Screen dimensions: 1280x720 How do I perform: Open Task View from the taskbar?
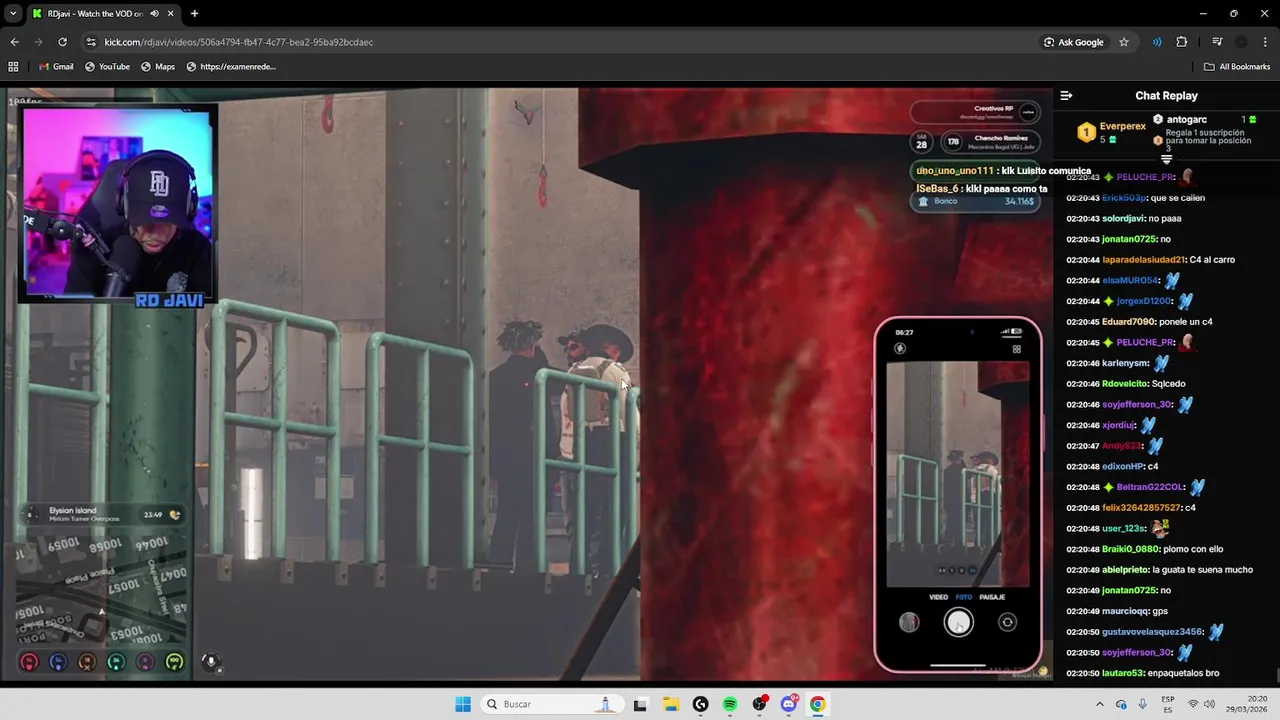pos(641,704)
